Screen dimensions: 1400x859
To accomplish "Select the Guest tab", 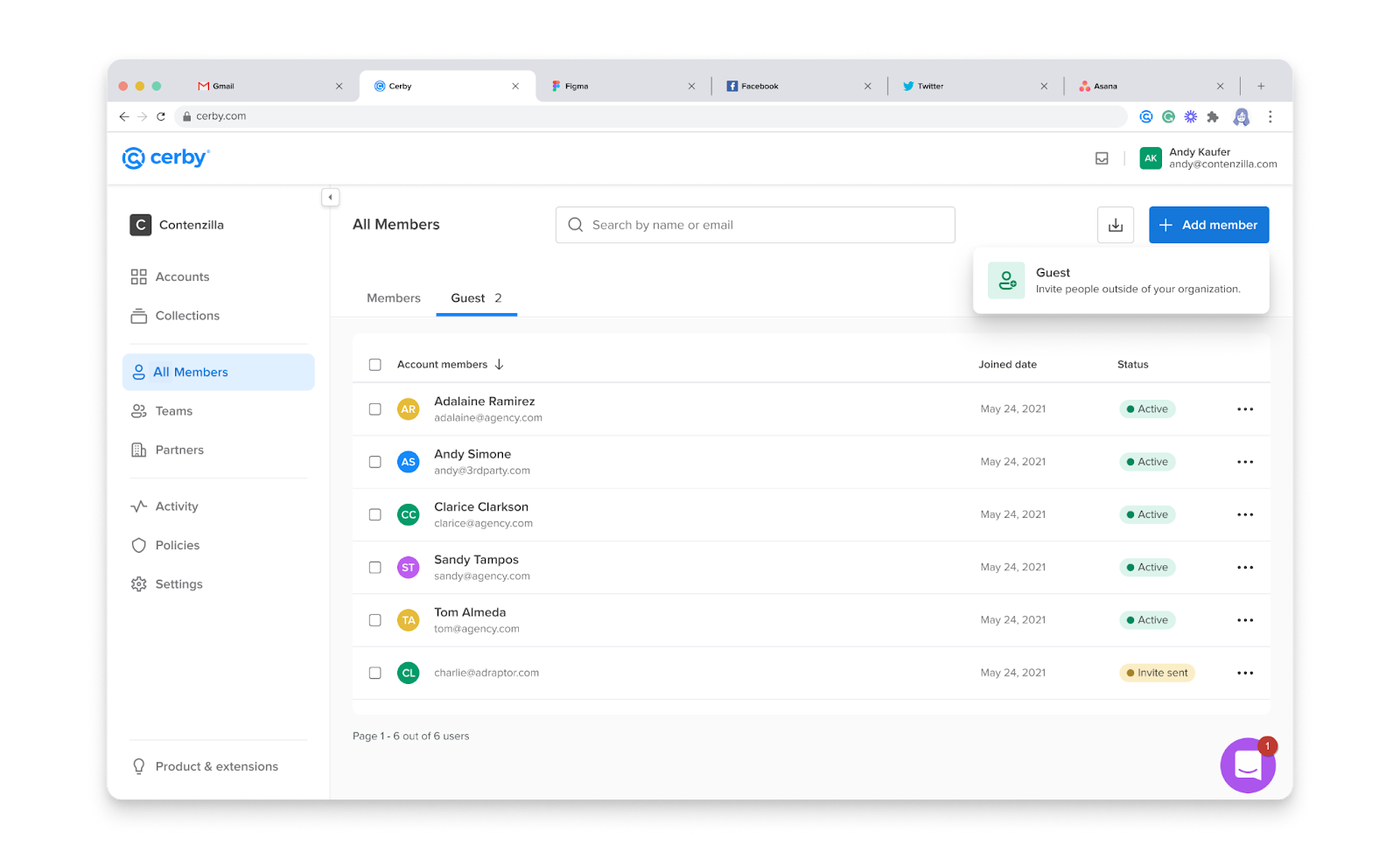I will 476,298.
